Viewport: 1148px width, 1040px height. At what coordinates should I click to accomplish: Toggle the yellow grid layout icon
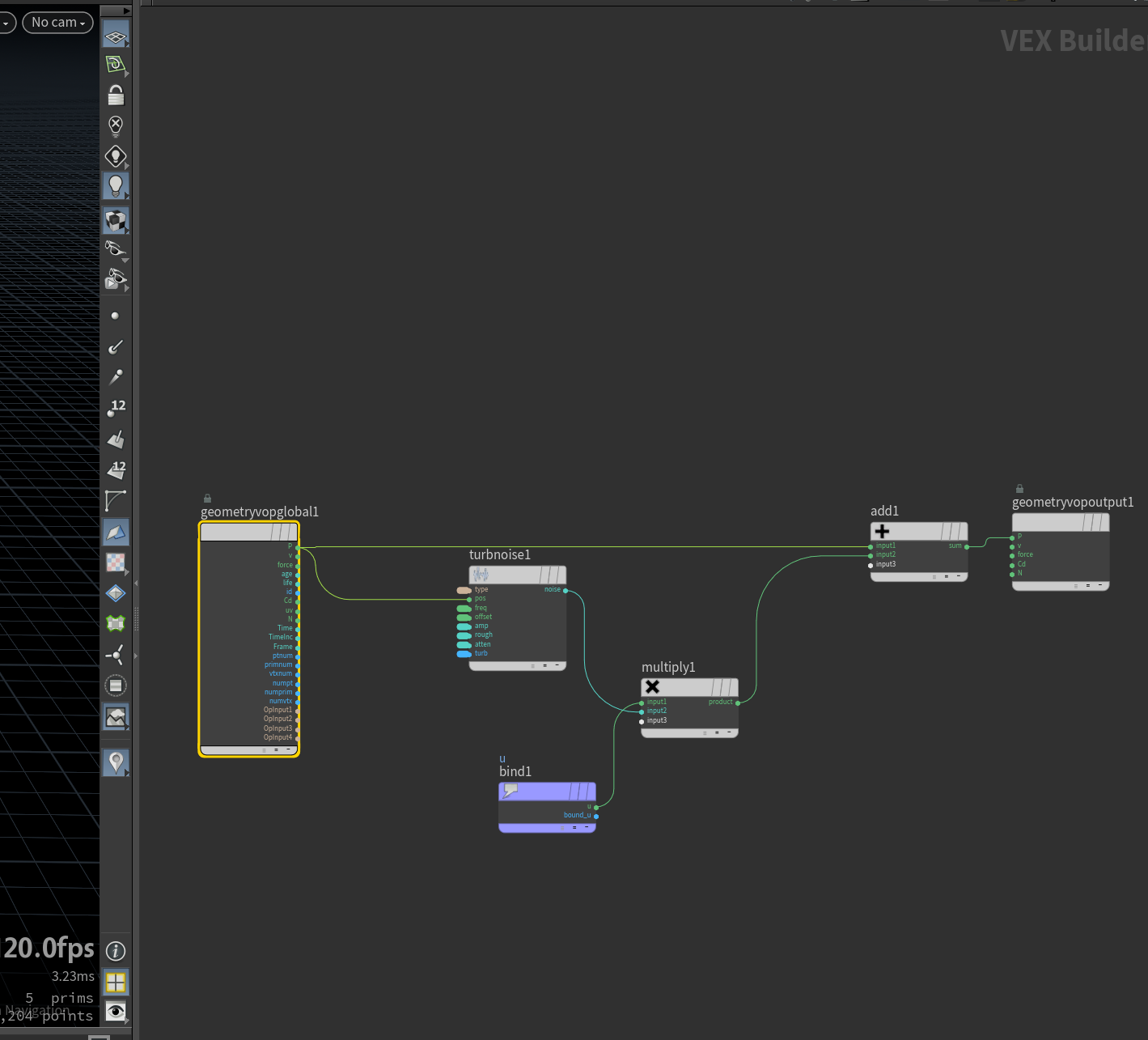tap(116, 982)
